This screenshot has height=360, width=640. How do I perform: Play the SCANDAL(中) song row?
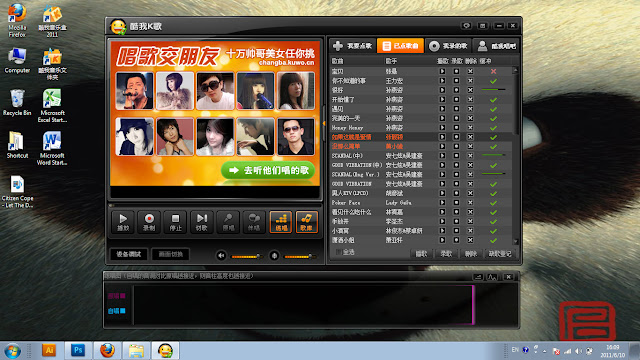coord(442,156)
